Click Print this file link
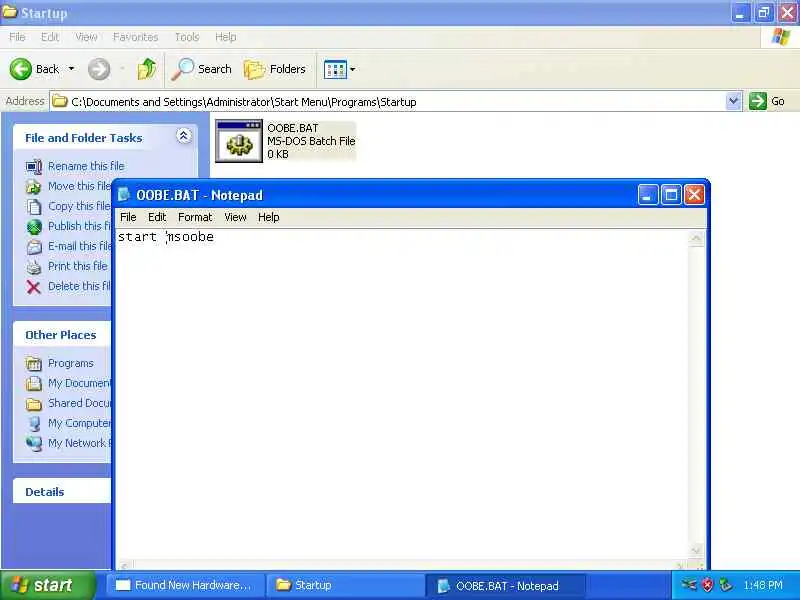The width and height of the screenshot is (800, 600). pos(78,266)
